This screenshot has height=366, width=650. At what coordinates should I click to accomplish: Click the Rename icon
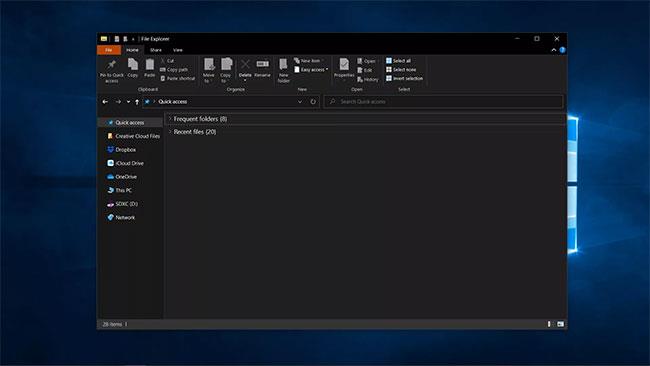click(x=262, y=64)
